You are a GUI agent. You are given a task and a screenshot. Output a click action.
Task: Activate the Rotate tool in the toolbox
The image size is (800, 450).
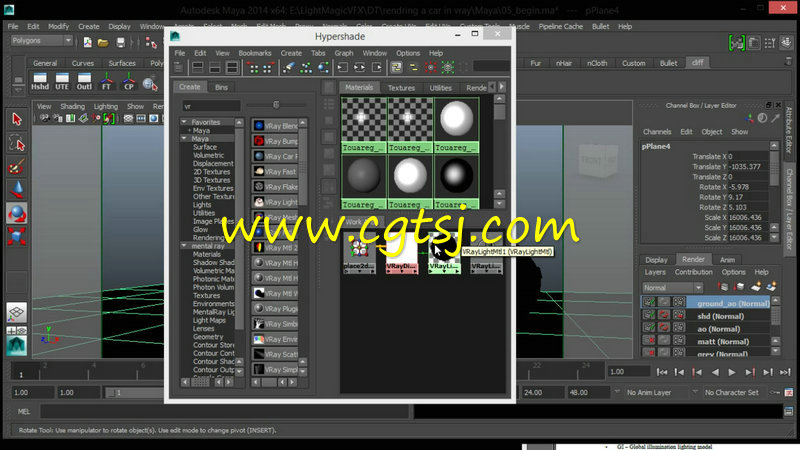click(17, 213)
